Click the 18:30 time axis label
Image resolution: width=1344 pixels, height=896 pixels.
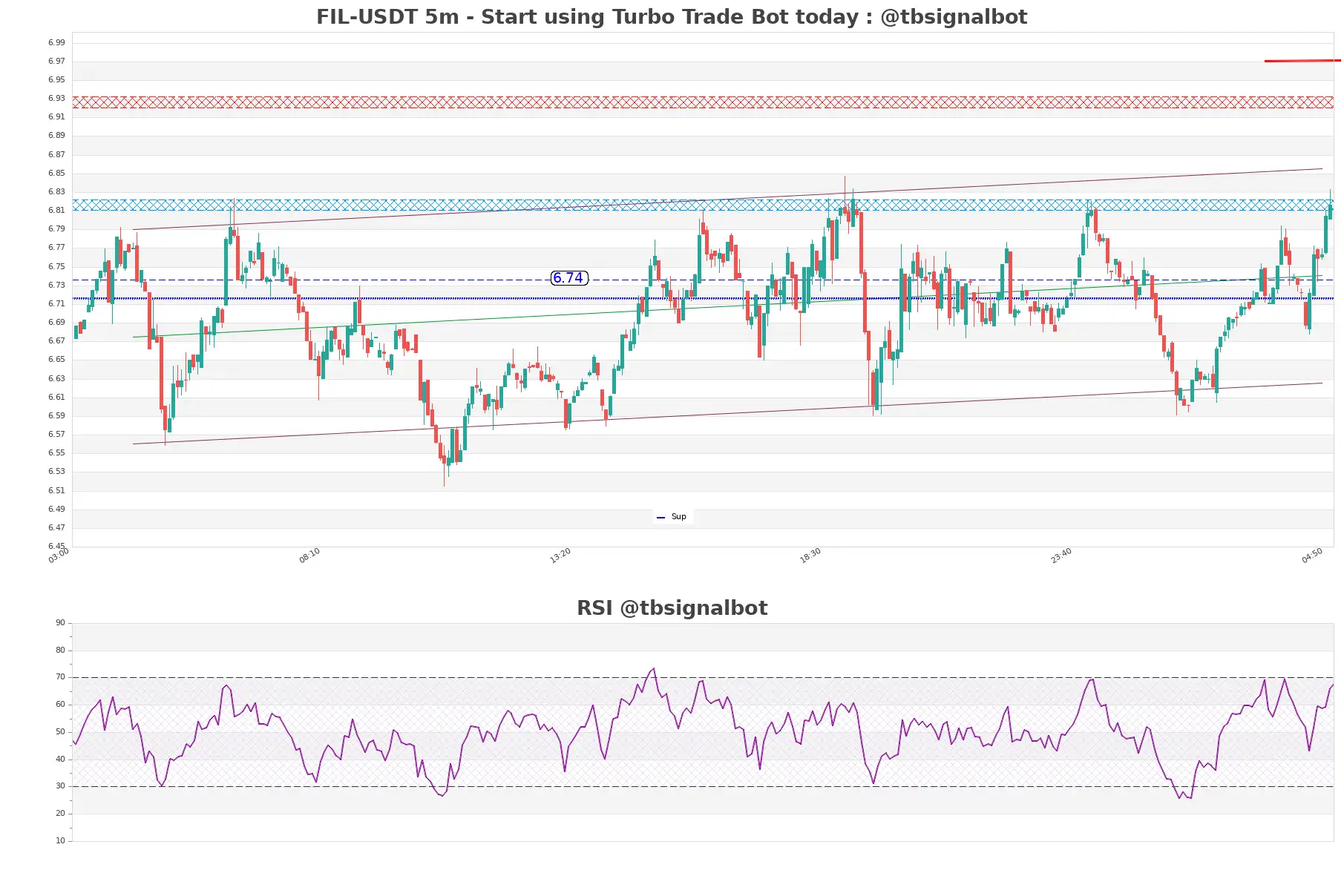810,556
